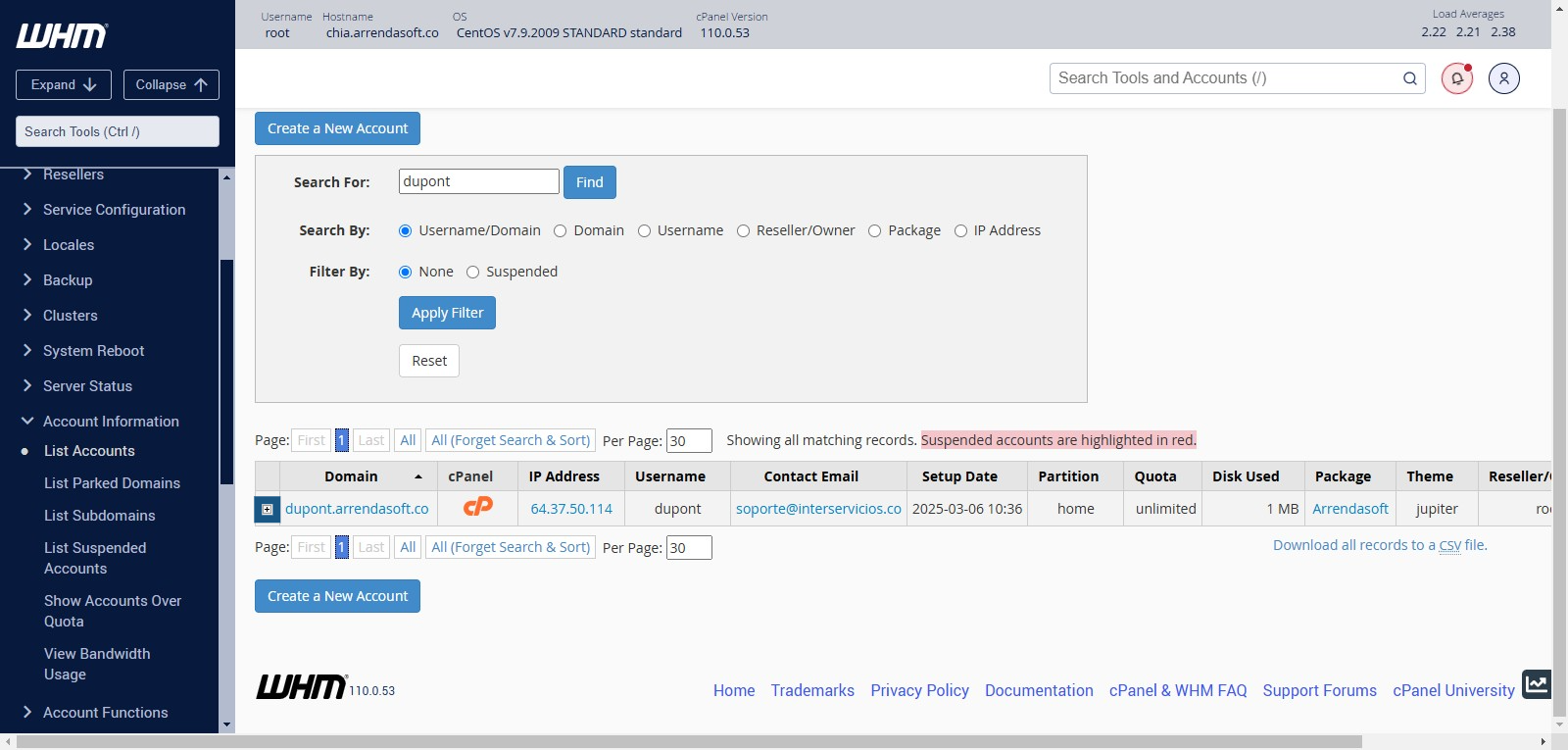Open the Arrendasoft package link

(1350, 509)
